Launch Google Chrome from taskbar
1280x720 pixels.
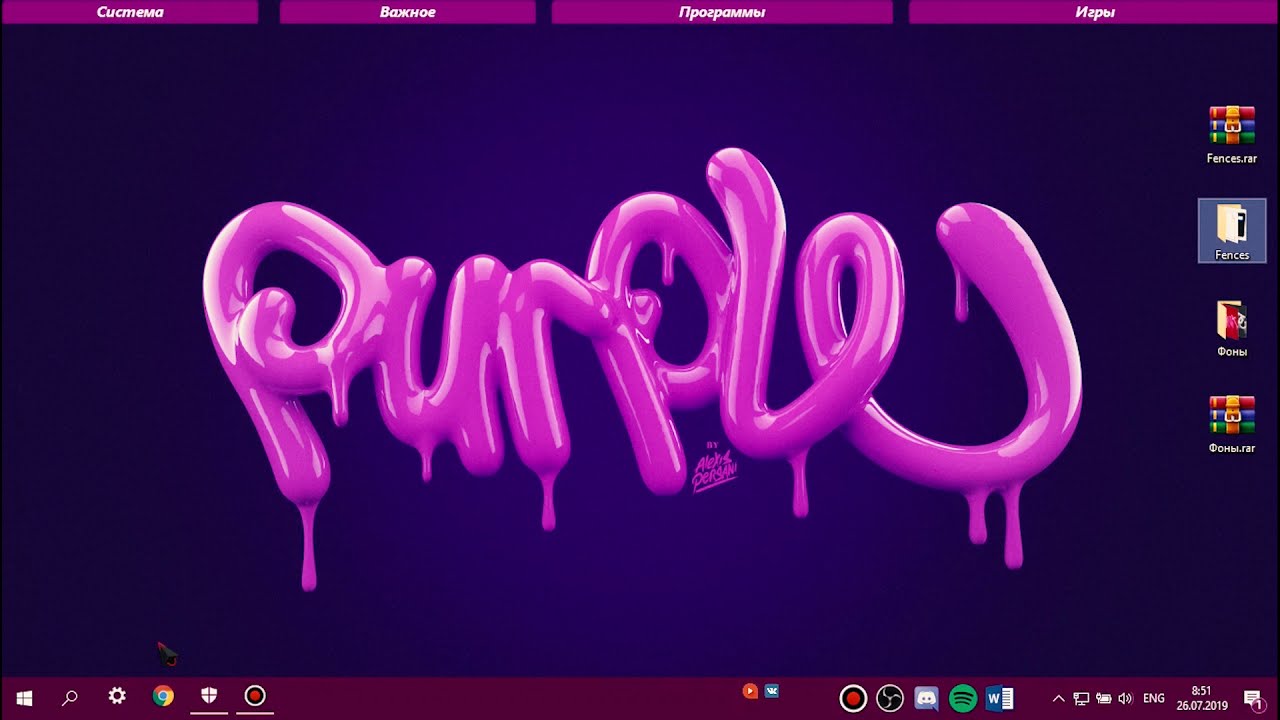(x=163, y=696)
